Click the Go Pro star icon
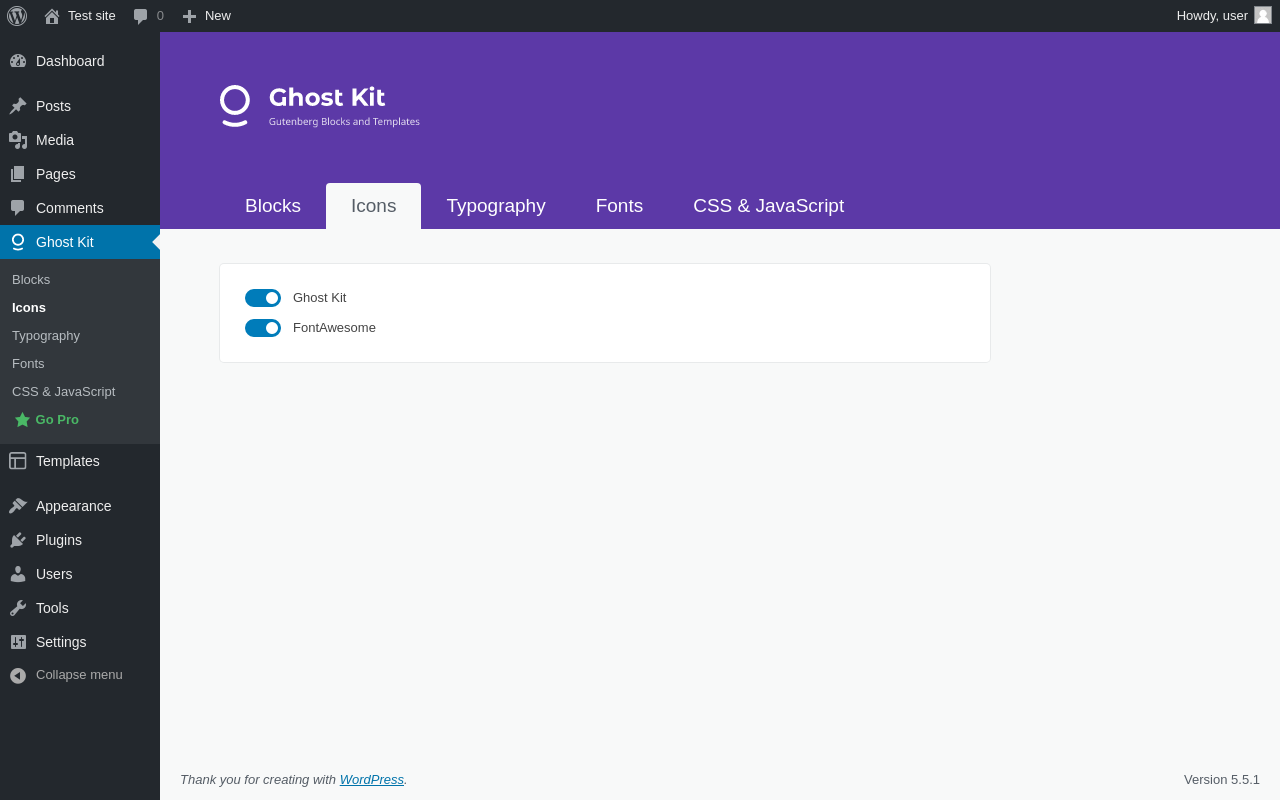Viewport: 1280px width, 800px height. pyautogui.click(x=22, y=420)
